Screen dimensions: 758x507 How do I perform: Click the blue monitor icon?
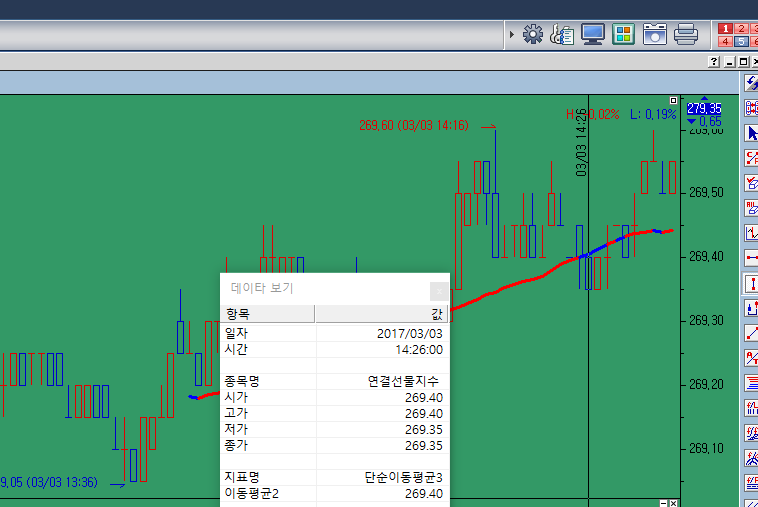(593, 34)
